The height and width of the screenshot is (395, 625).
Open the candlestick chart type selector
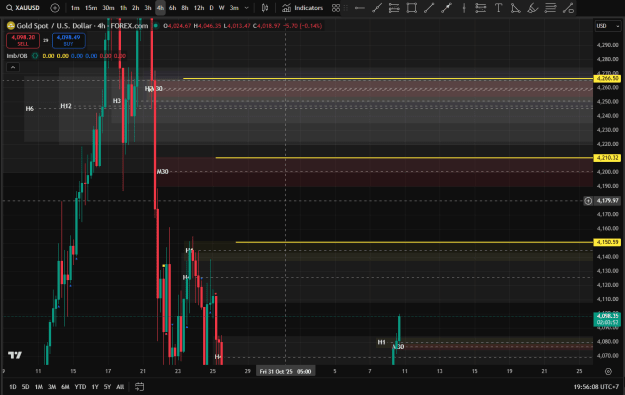(x=265, y=8)
